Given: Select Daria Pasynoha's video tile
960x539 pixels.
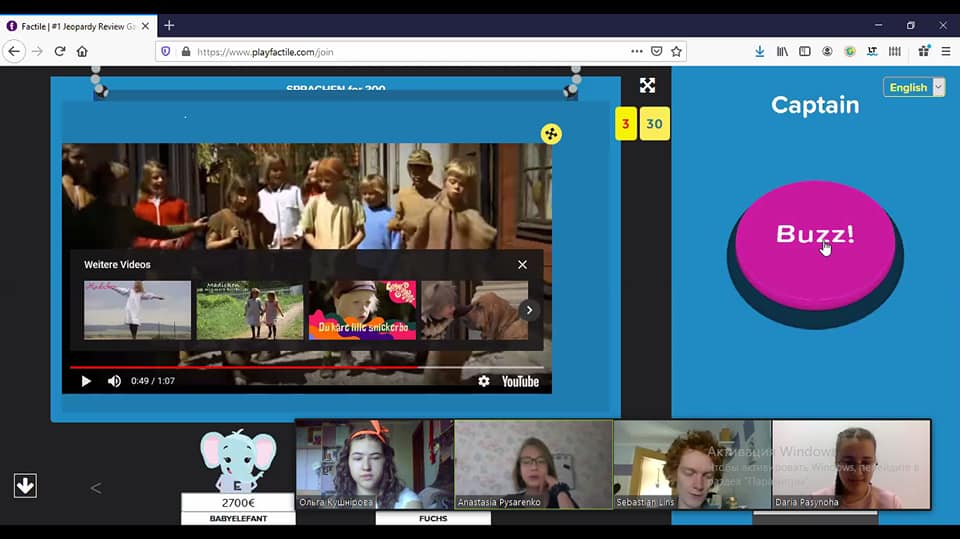Looking at the screenshot, I should click(852, 464).
